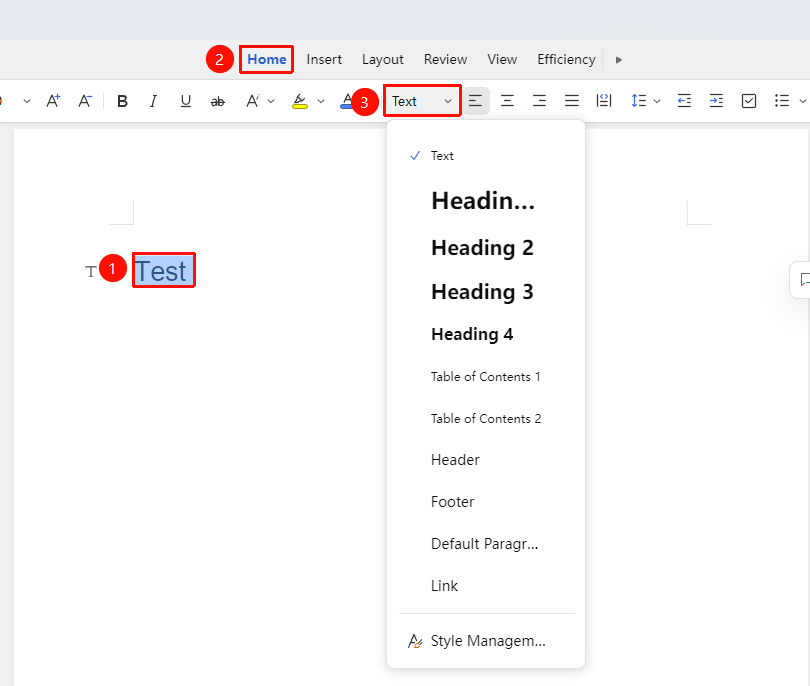Screen dimensions: 810x686
Task: Open the Efficiency tab
Action: pyautogui.click(x=566, y=60)
